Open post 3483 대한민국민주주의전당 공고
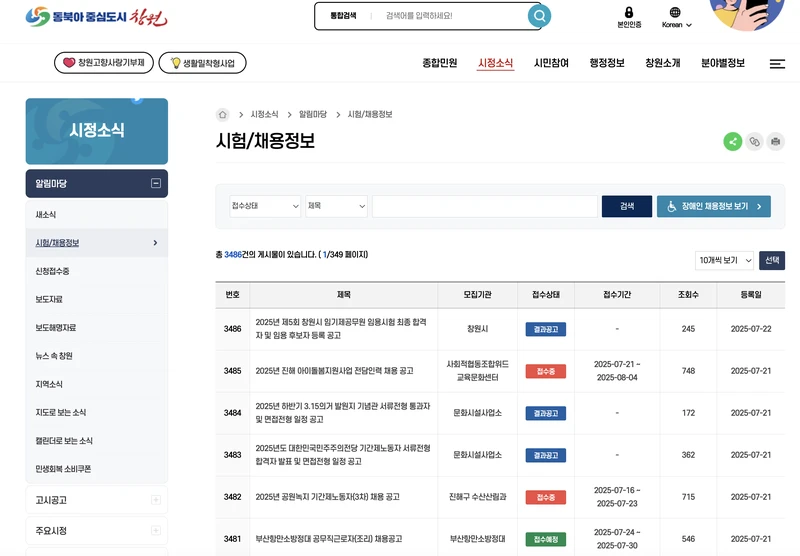This screenshot has height=556, width=800. point(343,455)
